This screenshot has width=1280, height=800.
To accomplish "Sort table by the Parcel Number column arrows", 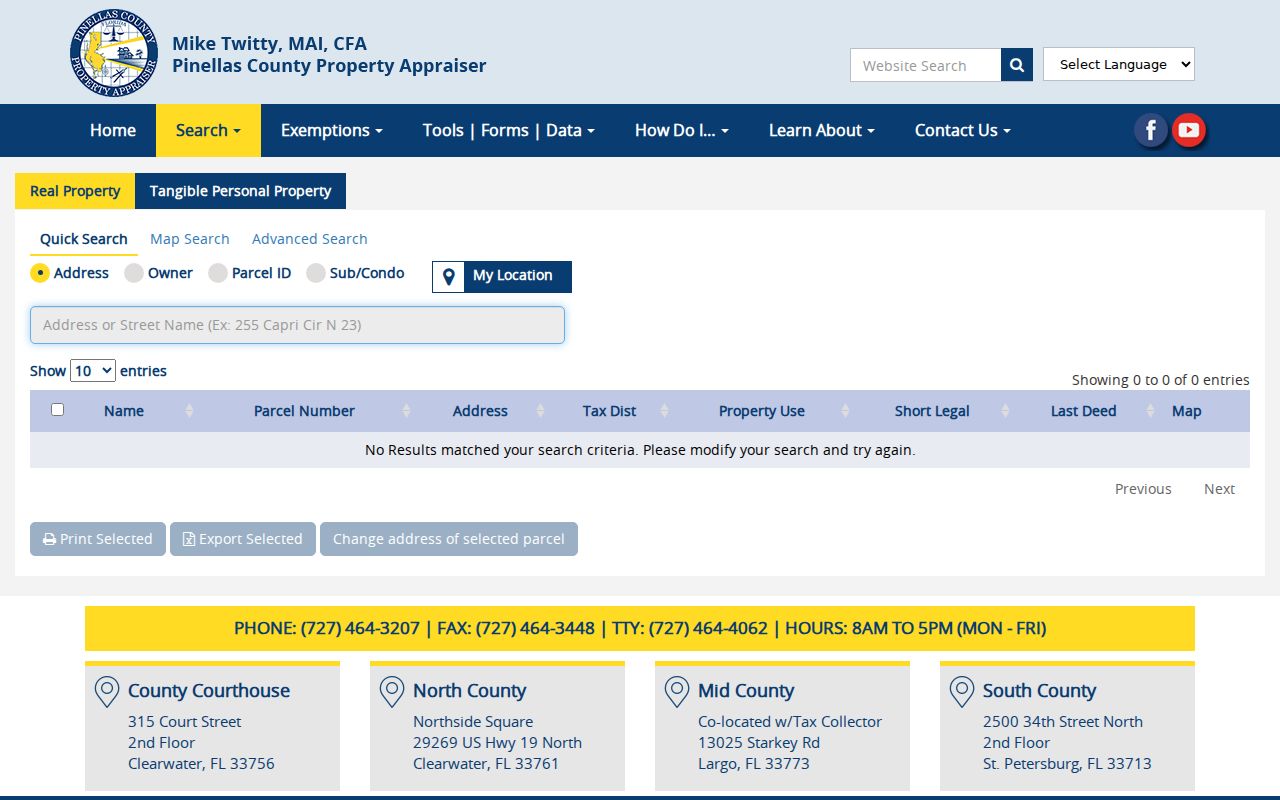I will click(406, 411).
